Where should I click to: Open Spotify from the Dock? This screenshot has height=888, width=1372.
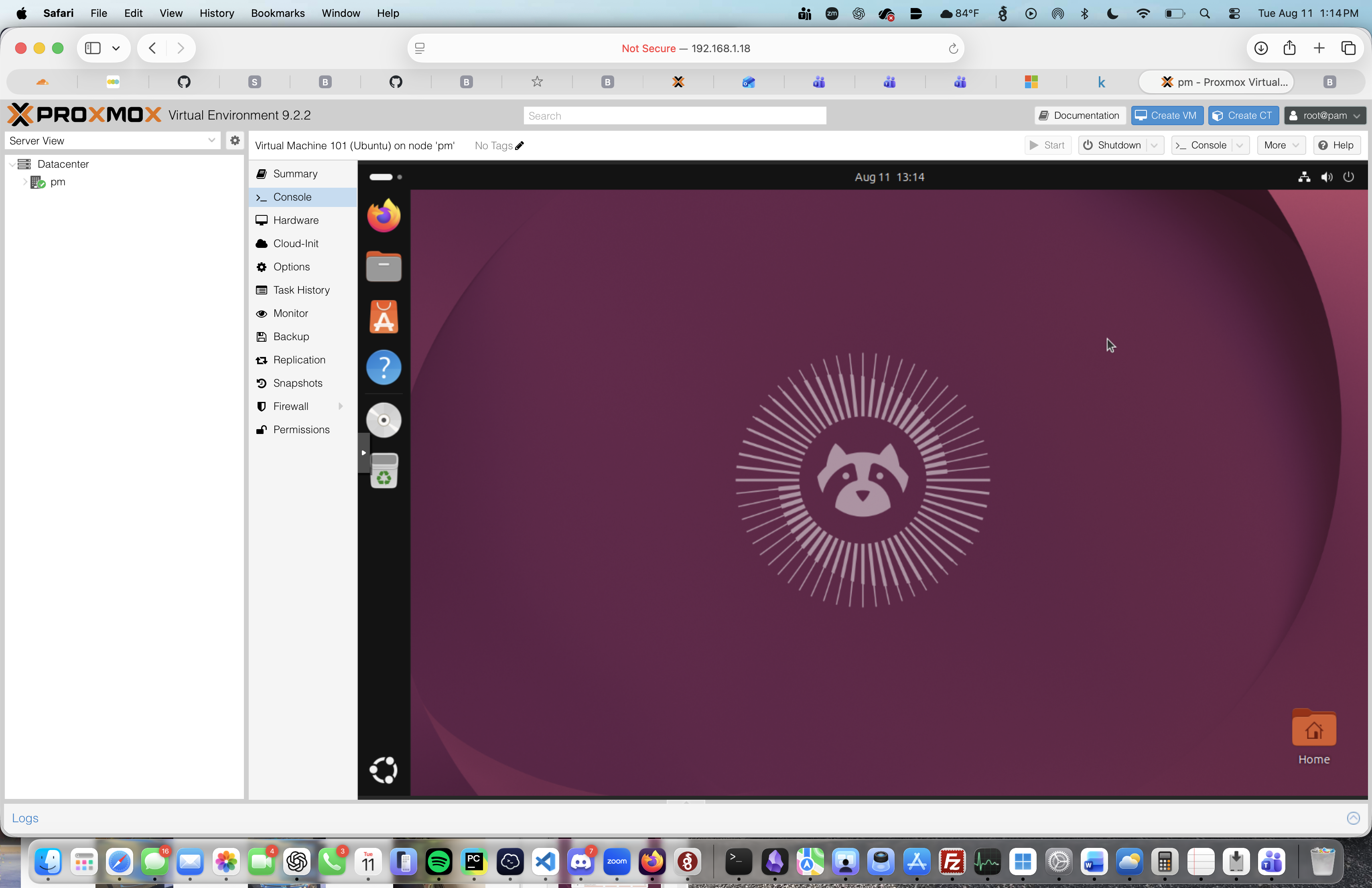tap(439, 862)
